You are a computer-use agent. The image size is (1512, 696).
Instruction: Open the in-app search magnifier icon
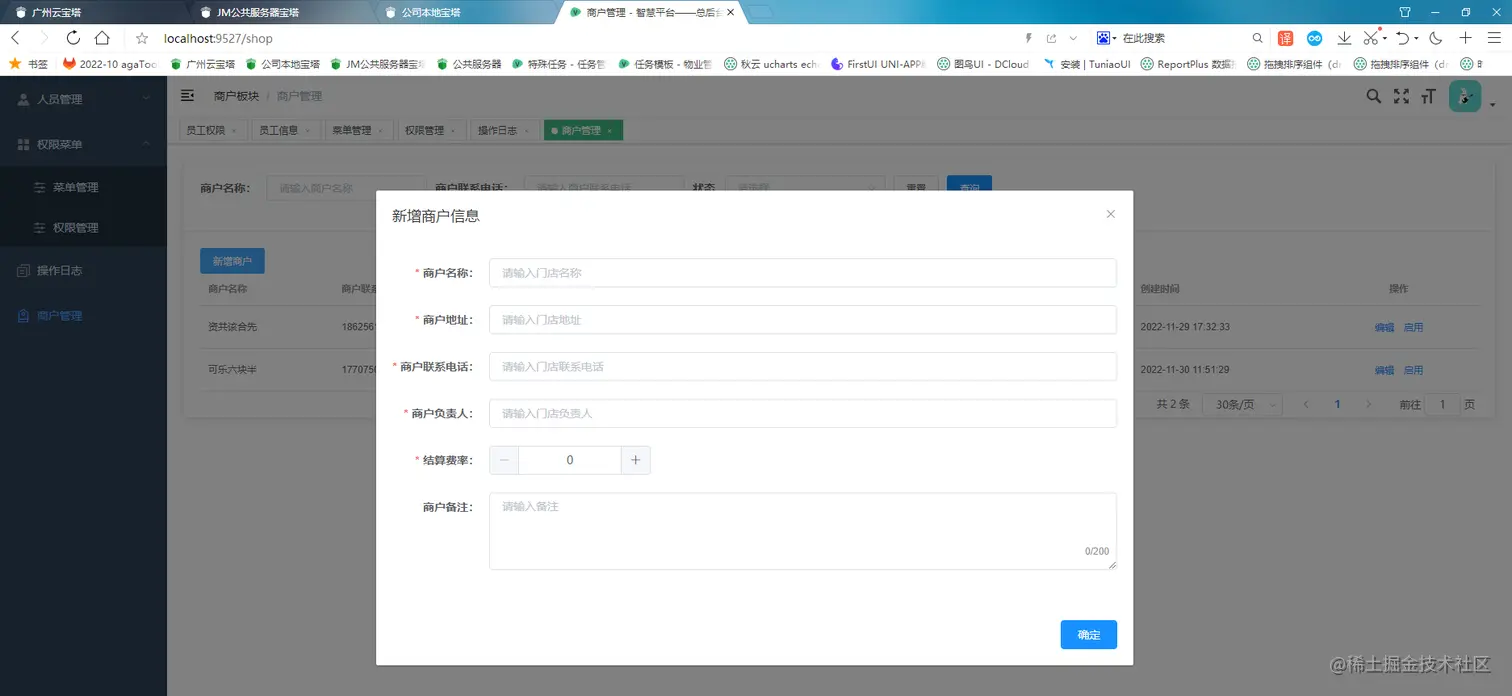(1373, 97)
